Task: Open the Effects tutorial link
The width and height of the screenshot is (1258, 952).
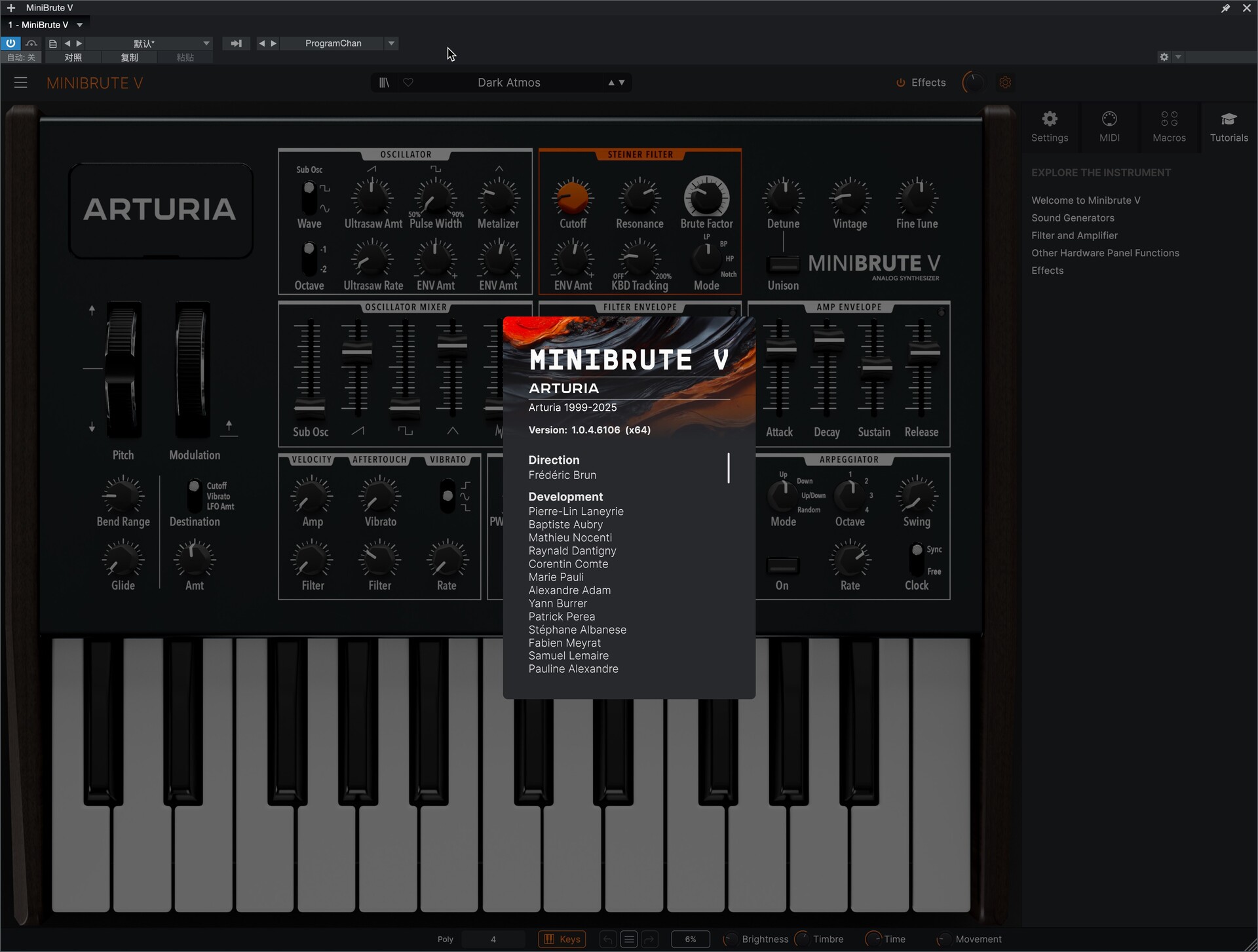Action: [x=1047, y=271]
